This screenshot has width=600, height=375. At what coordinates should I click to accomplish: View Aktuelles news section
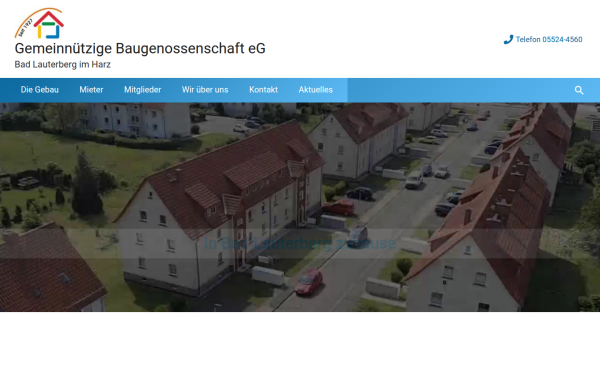316,90
